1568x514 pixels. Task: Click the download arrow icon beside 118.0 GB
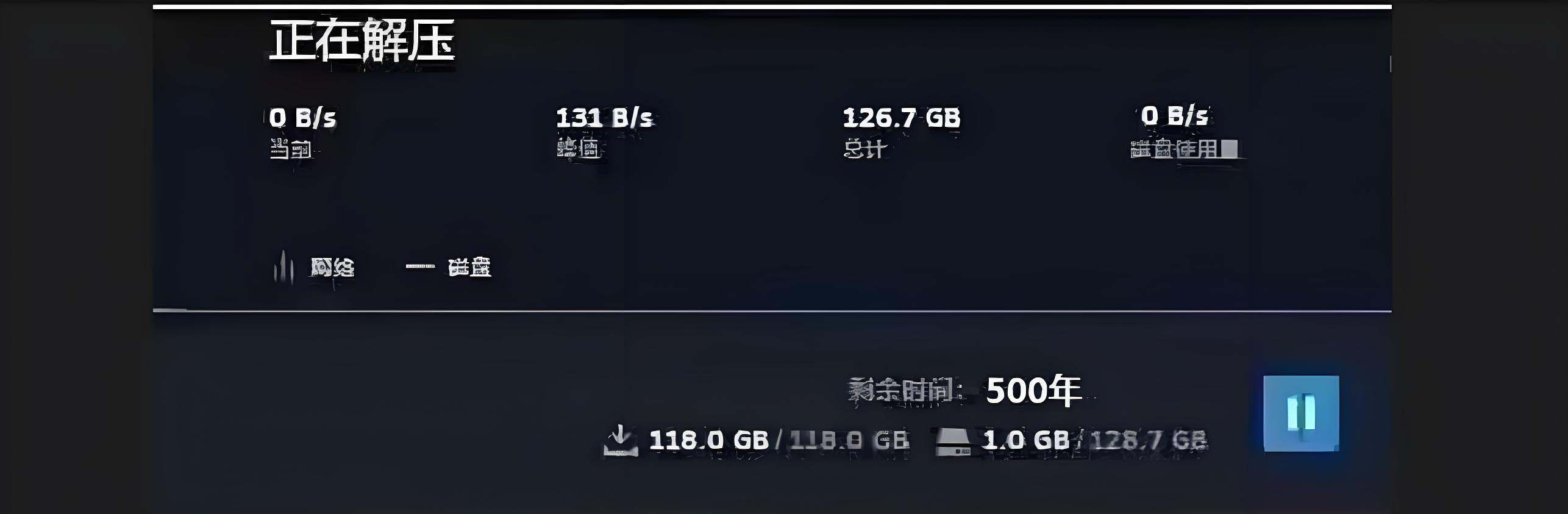pyautogui.click(x=620, y=440)
